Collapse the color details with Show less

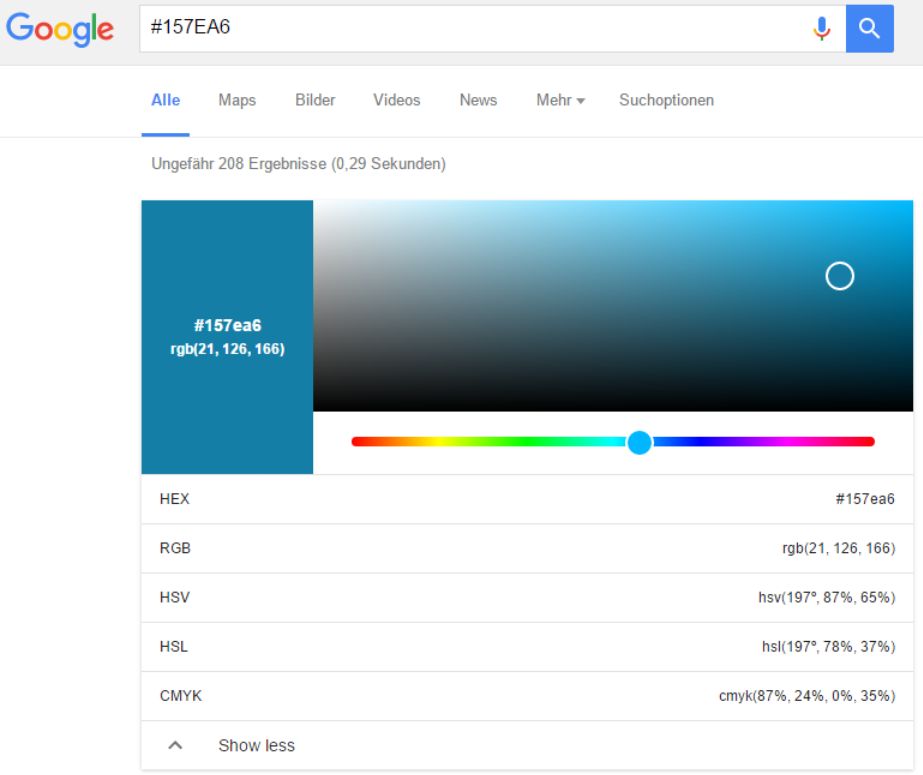[x=256, y=745]
